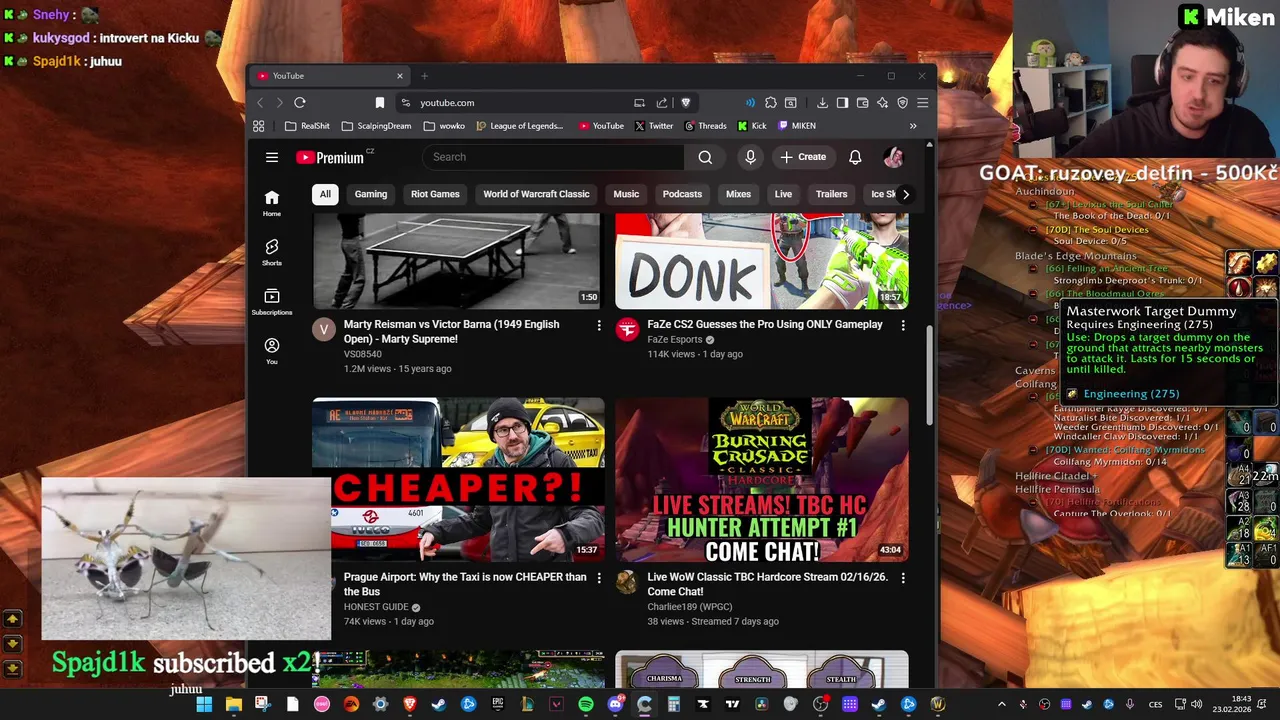The width and height of the screenshot is (1280, 720).
Task: Open RealShit bookmarks folder
Action: [x=307, y=126]
